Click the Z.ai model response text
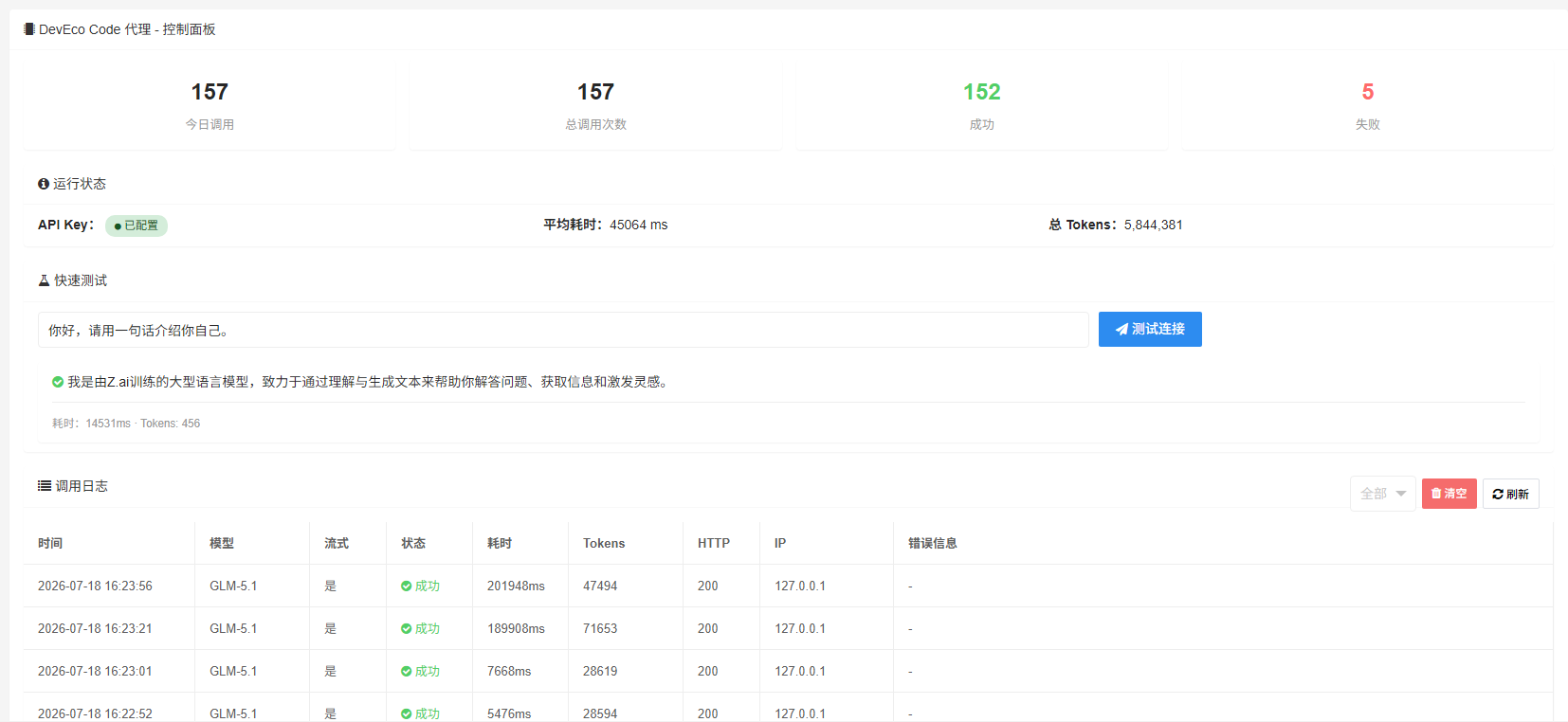 click(x=370, y=382)
